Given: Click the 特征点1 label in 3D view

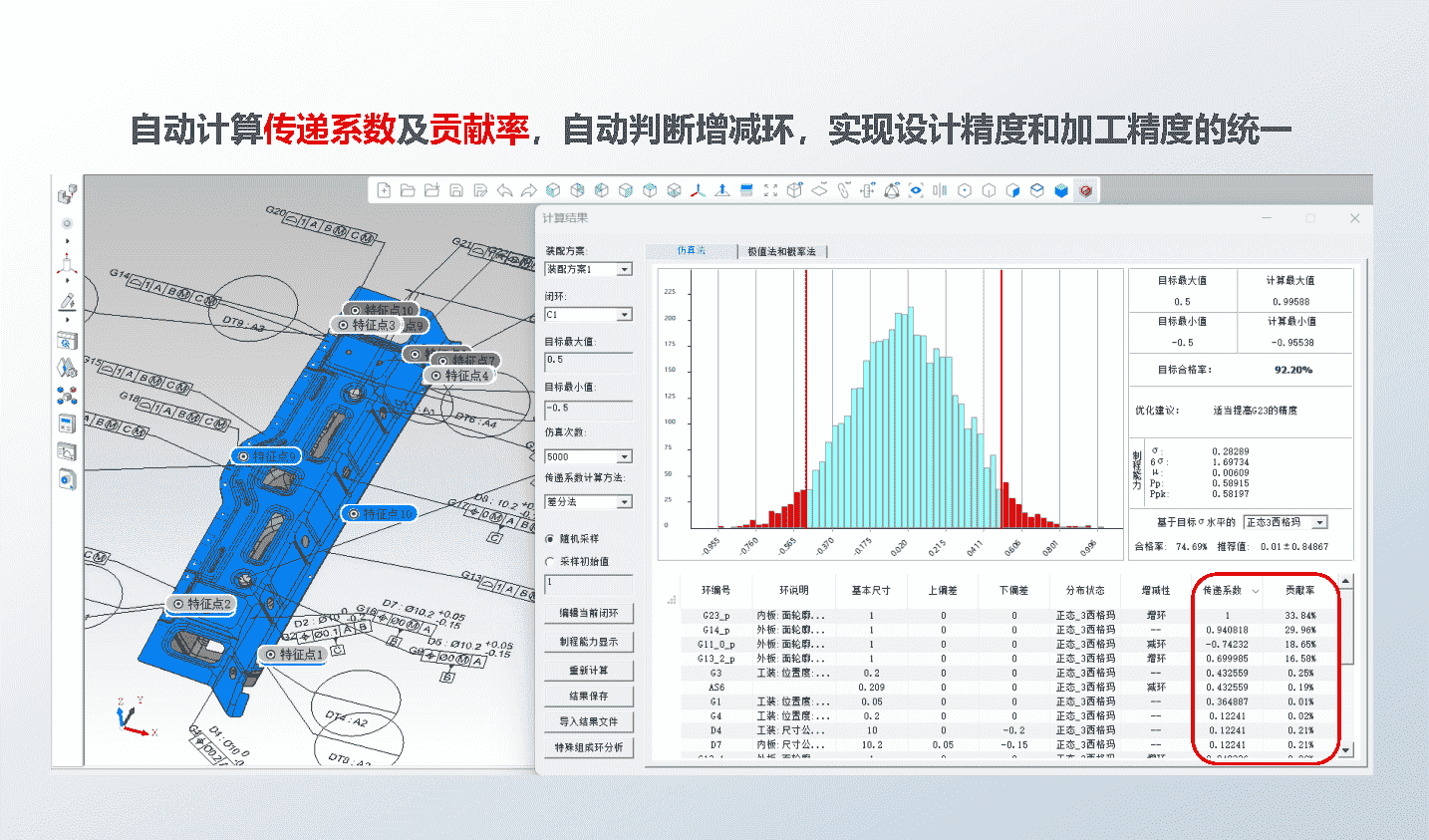Looking at the screenshot, I should coord(294,655).
